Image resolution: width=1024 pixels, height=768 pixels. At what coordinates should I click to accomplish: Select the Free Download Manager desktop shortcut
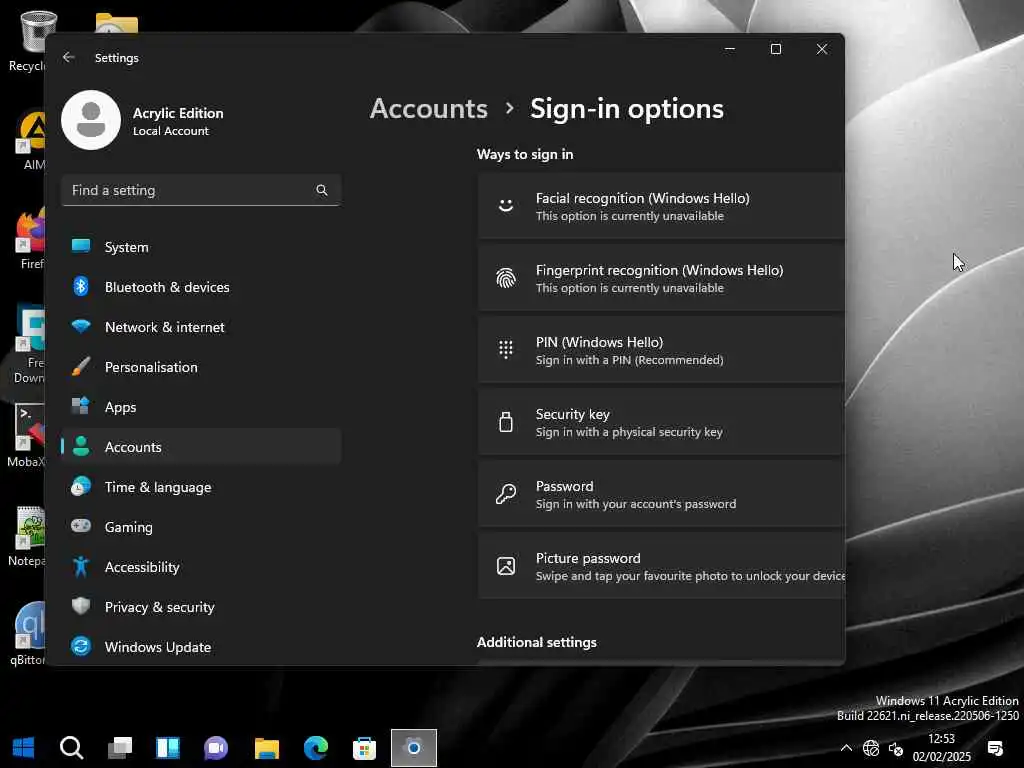tap(29, 344)
